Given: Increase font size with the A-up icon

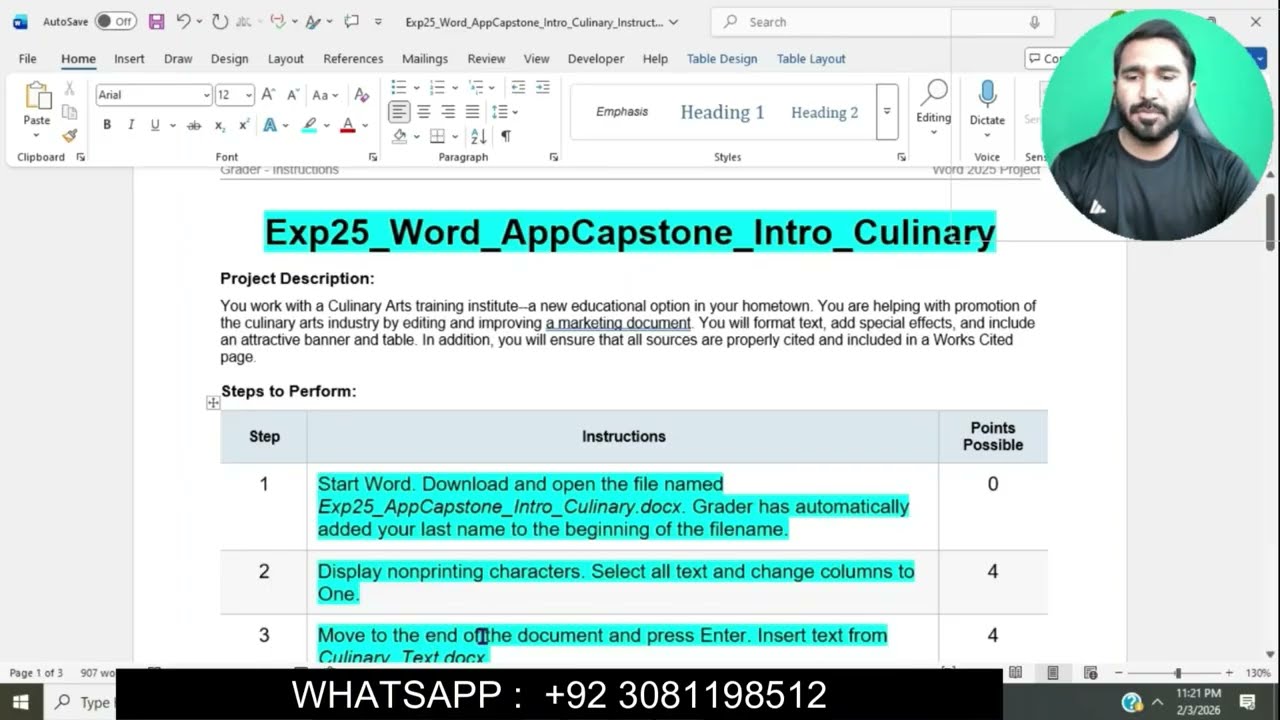Looking at the screenshot, I should [x=268, y=95].
